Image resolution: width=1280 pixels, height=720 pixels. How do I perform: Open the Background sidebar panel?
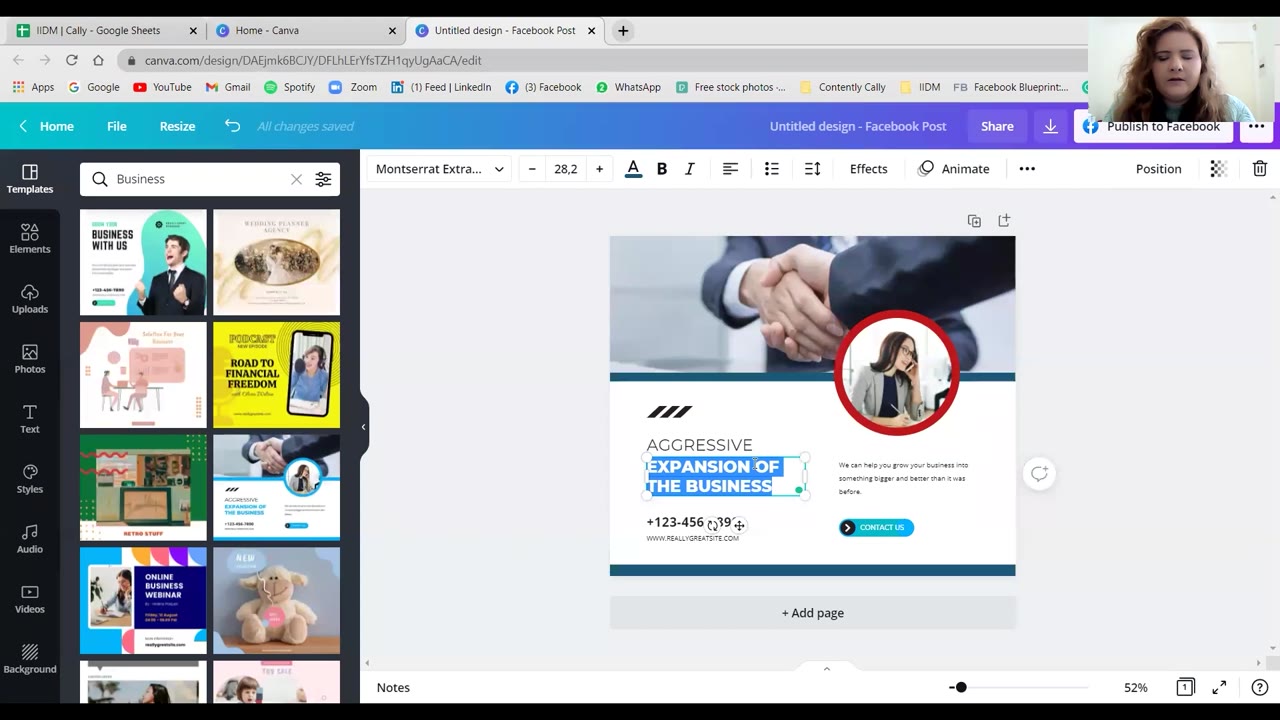[x=30, y=659]
